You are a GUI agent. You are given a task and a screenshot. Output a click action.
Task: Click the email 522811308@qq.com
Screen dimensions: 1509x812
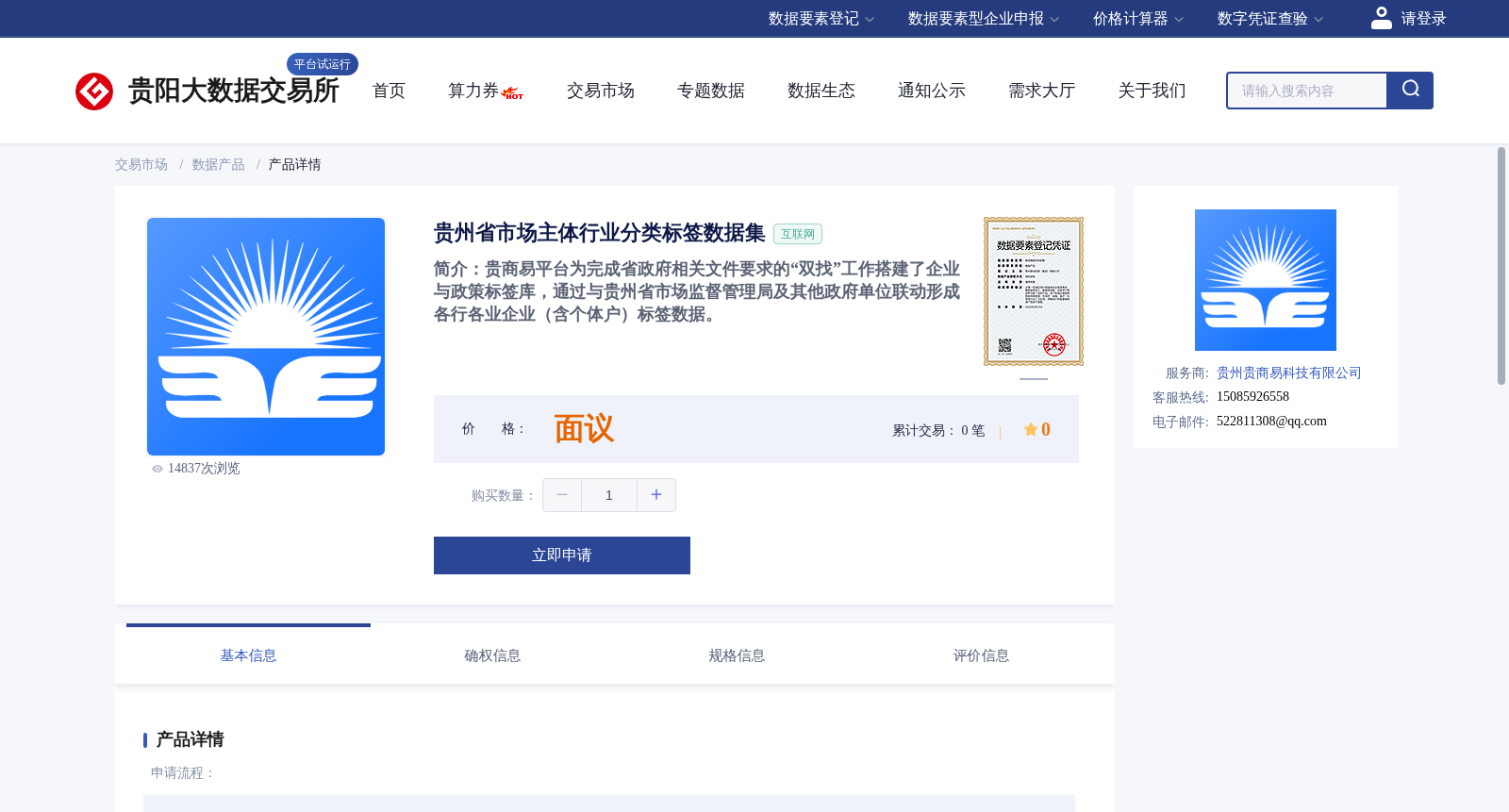tap(1271, 422)
